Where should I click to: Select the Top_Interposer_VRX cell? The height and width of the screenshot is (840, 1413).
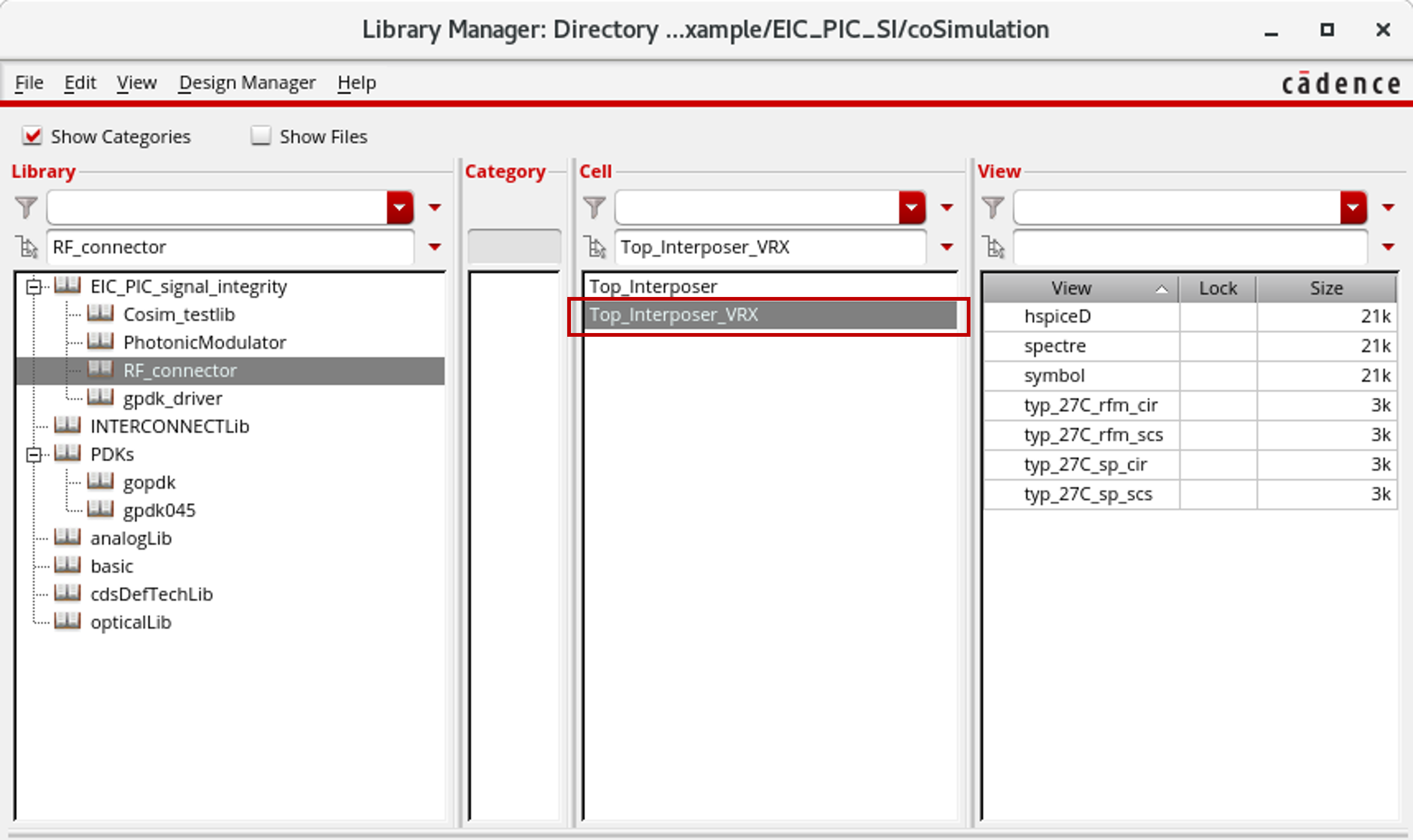coord(770,314)
